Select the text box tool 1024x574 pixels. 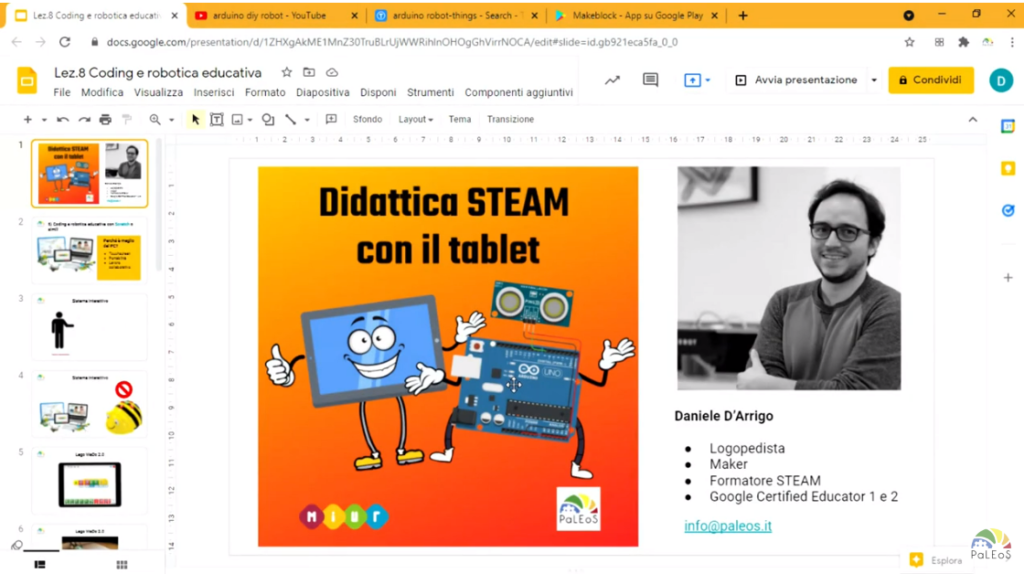click(x=217, y=120)
